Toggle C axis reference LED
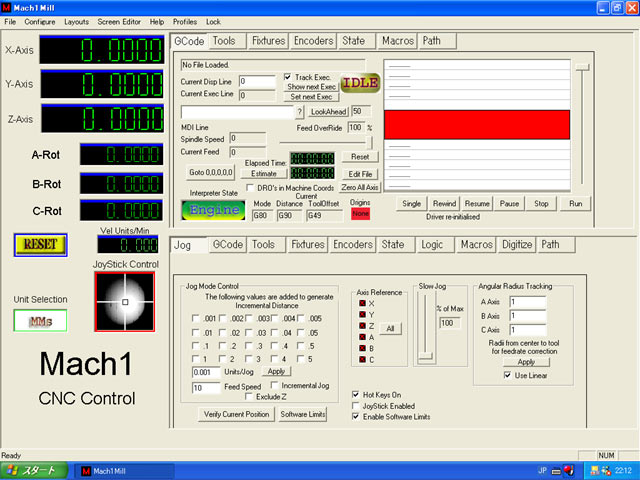This screenshot has width=640, height=480. pyautogui.click(x=362, y=360)
